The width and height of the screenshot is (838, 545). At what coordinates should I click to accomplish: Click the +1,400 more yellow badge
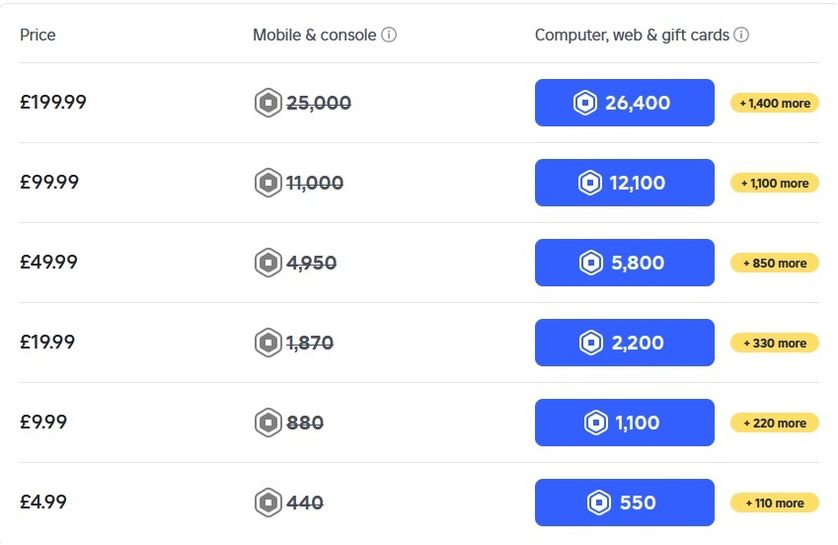point(774,103)
